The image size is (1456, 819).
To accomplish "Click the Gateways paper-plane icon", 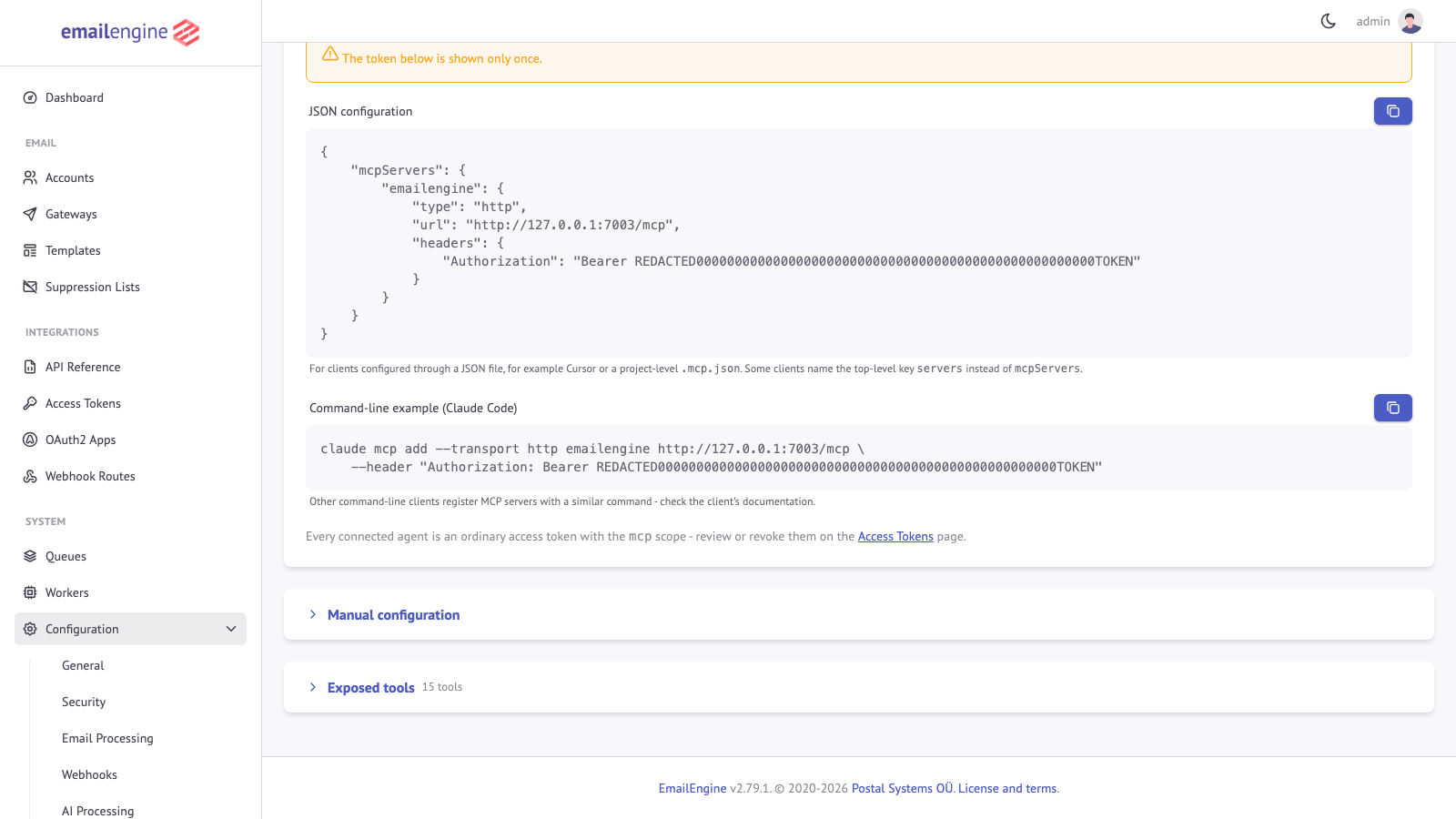I will coord(30,214).
